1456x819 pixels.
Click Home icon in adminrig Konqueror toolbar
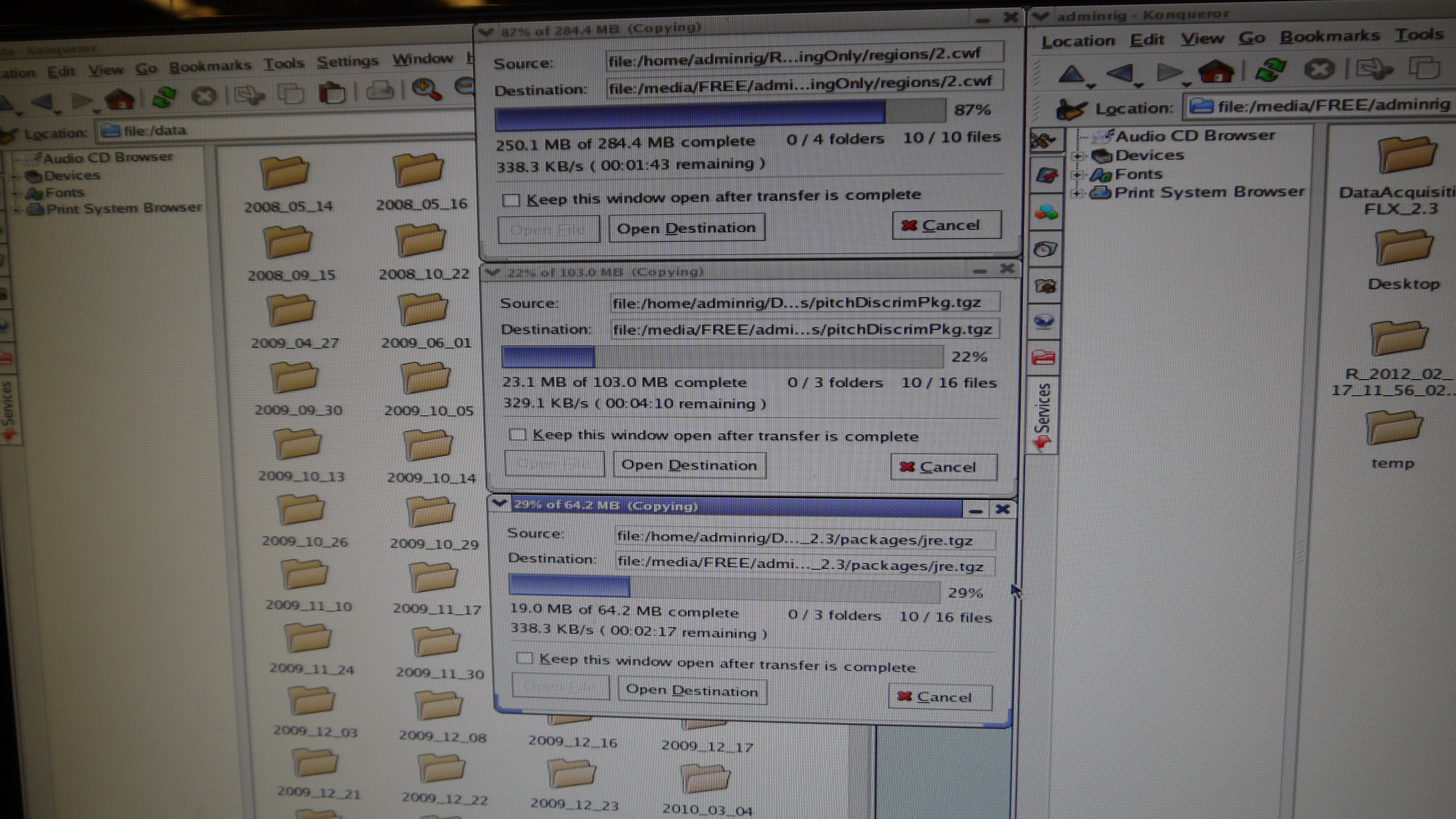[1216, 71]
